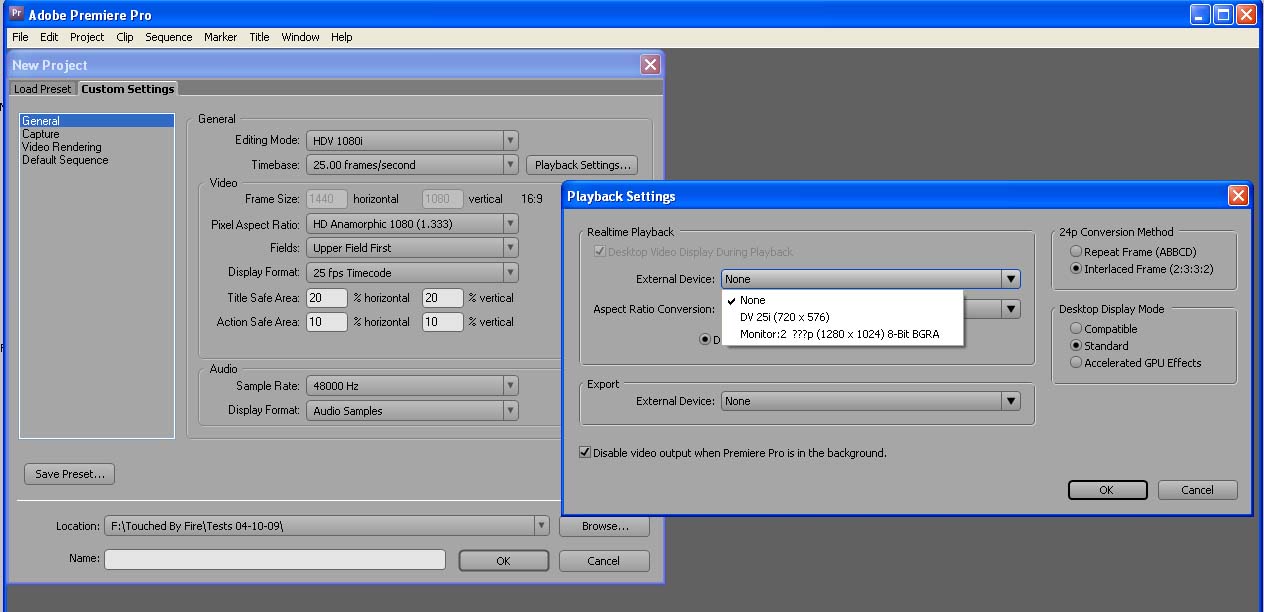Click the Frame Size vertical field

click(442, 199)
